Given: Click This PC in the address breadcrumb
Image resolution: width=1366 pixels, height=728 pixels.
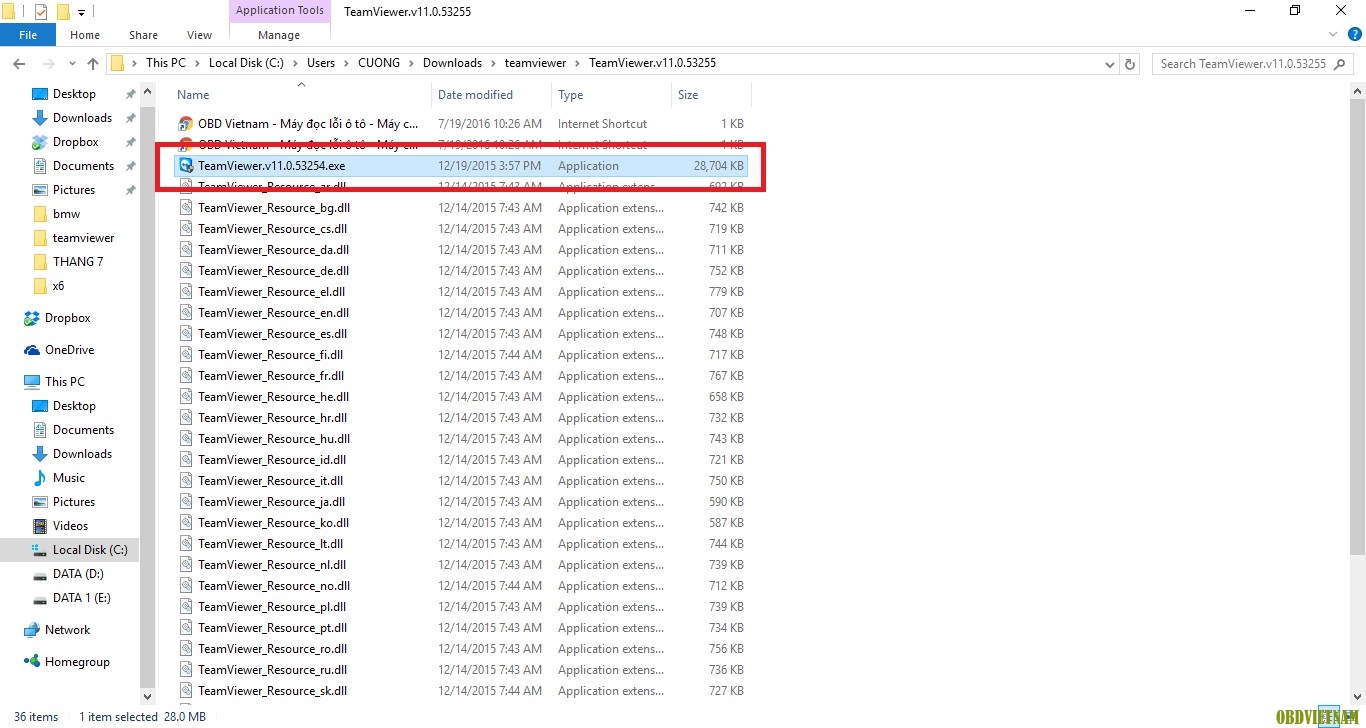Looking at the screenshot, I should click(x=166, y=63).
